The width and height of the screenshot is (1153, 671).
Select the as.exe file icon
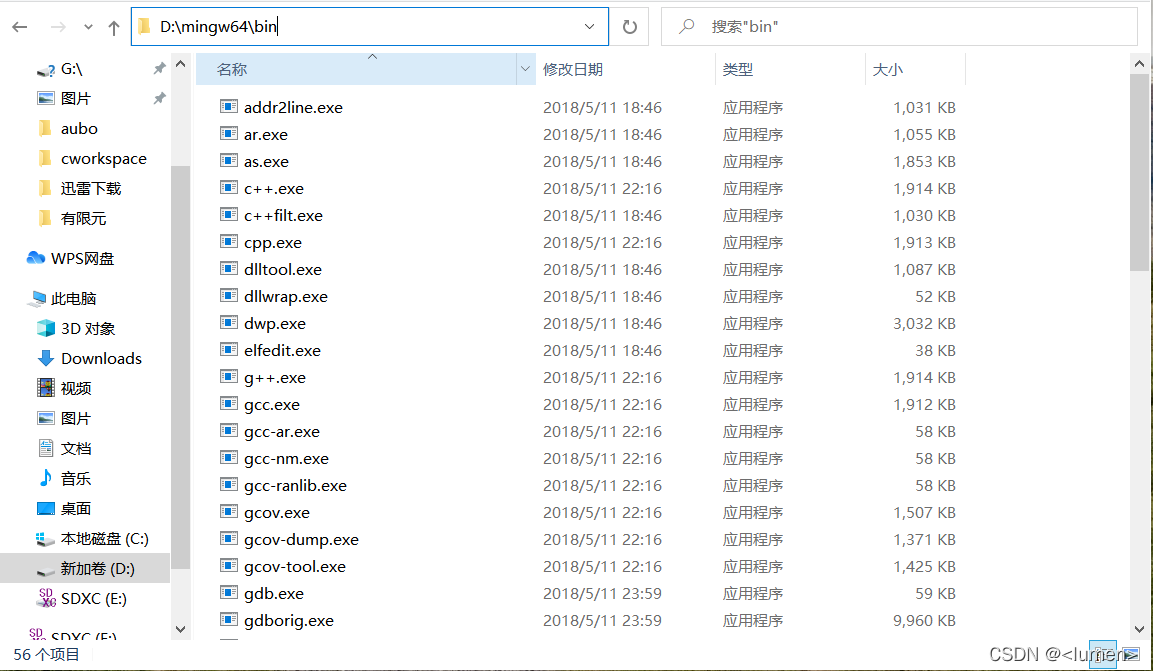pos(229,161)
